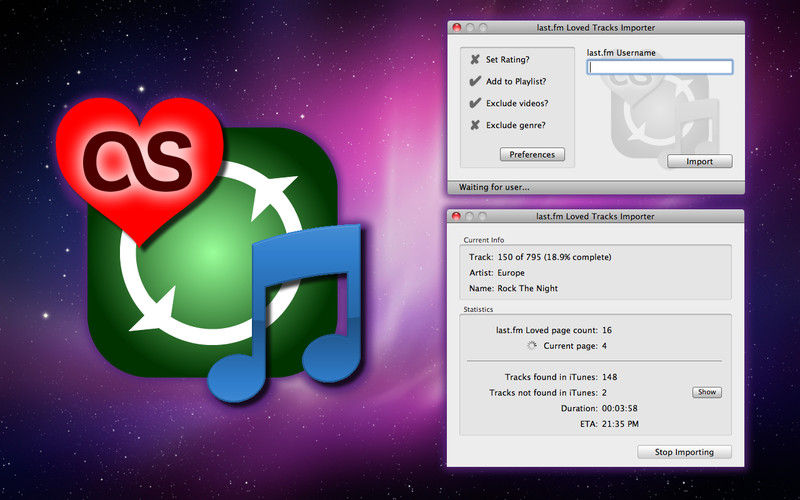Toggle the Exclude genre? checkbox
Viewport: 800px width, 500px height.
tap(475, 126)
